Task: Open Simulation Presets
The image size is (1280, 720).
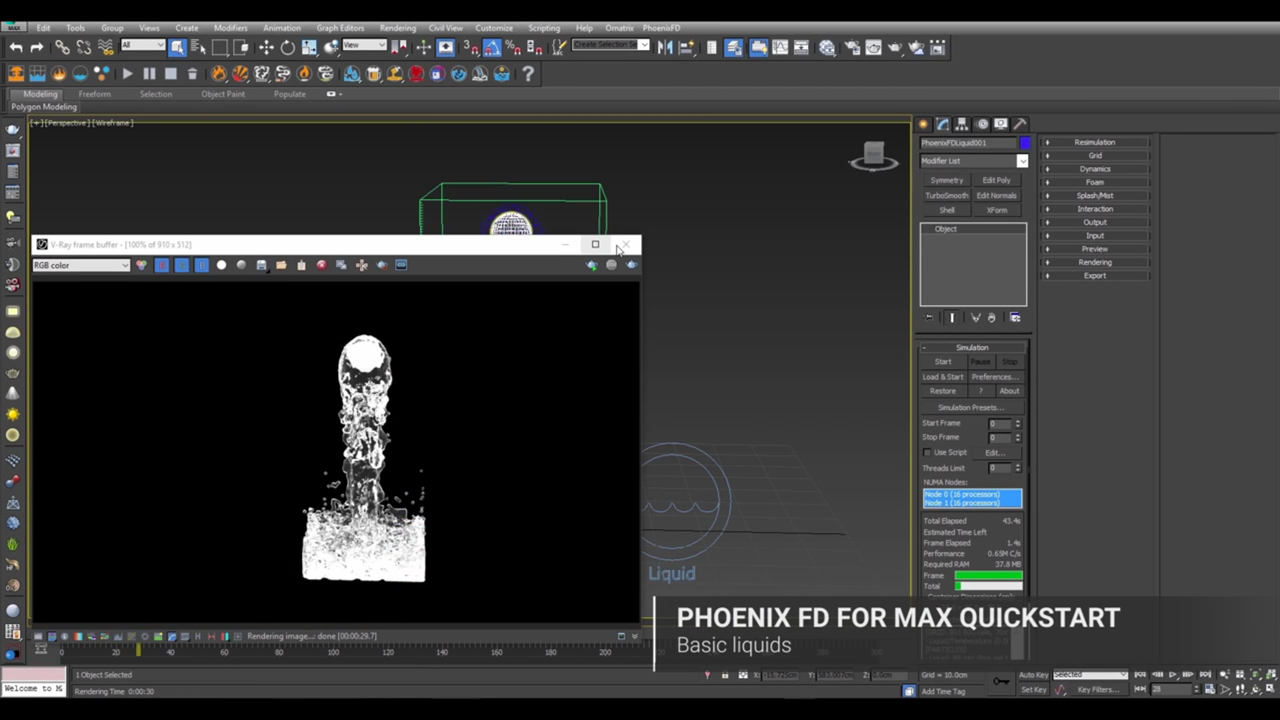Action: point(971,407)
